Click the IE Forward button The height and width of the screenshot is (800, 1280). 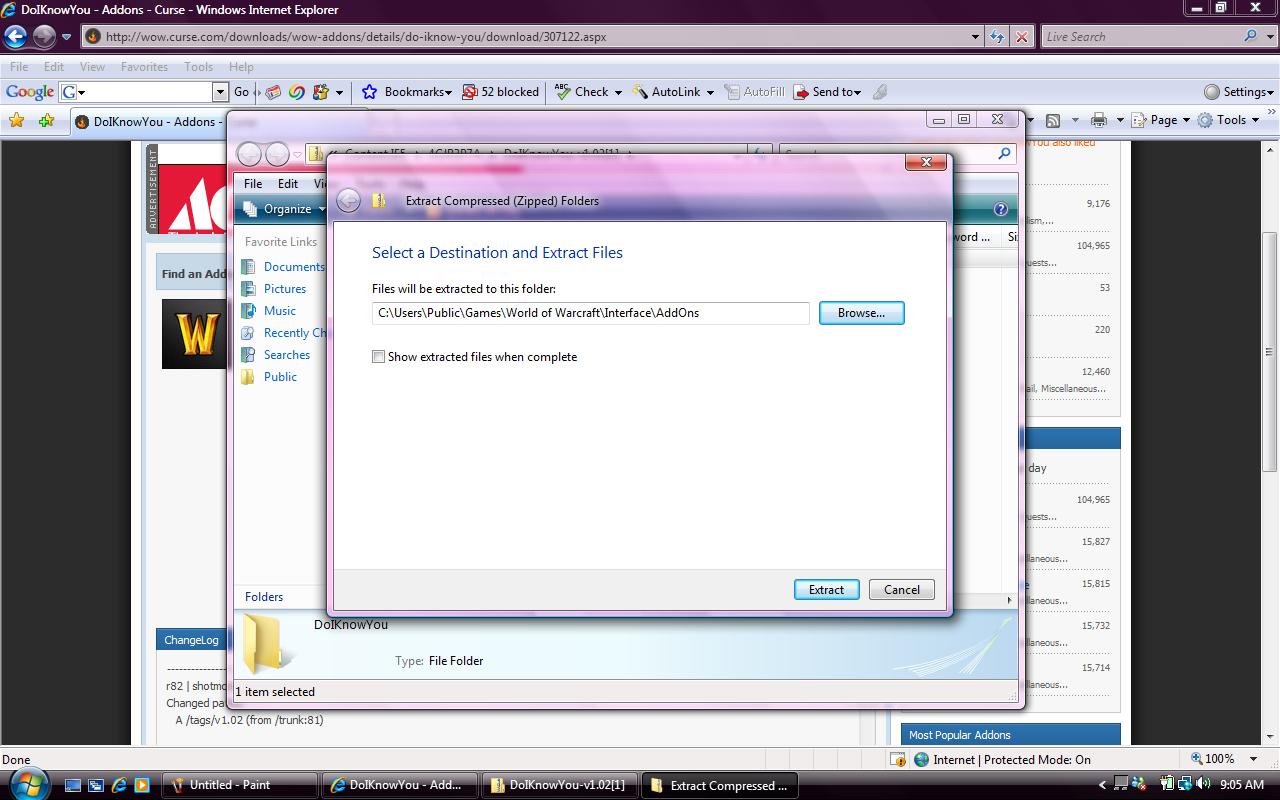44,37
